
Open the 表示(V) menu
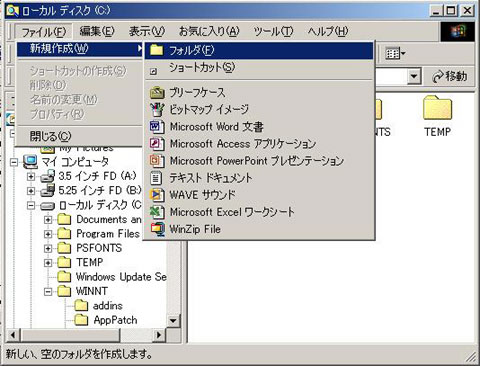147,32
